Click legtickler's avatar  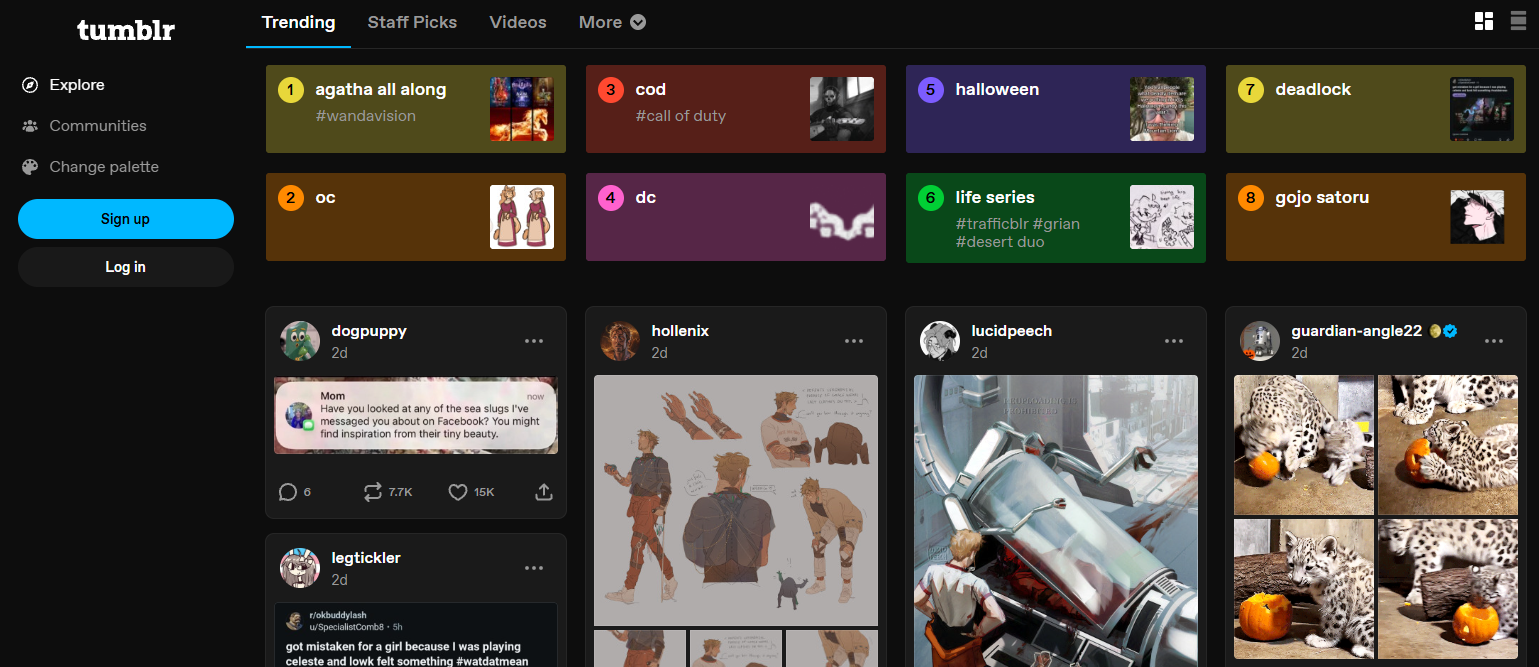(300, 568)
